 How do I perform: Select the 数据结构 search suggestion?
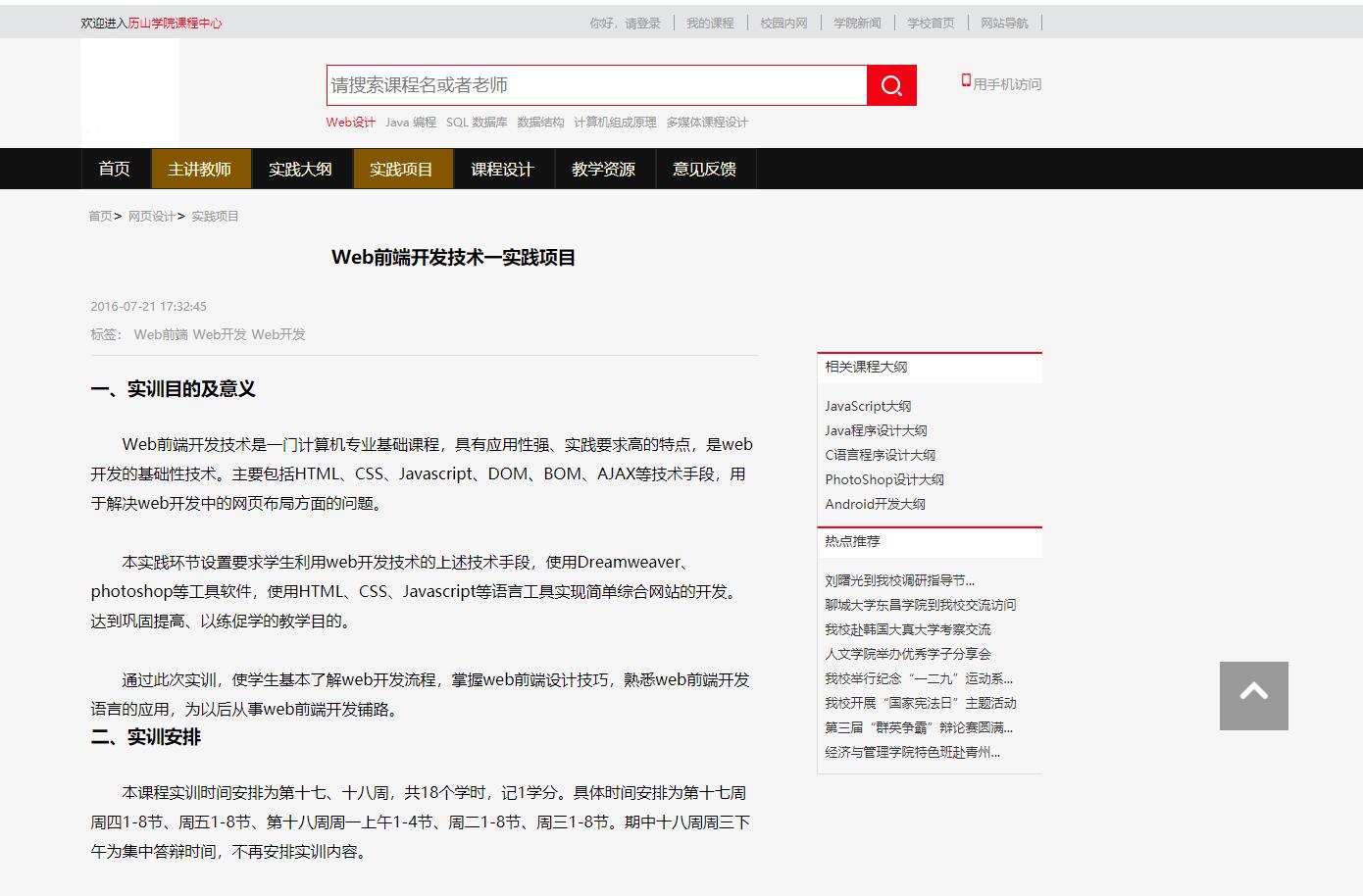coord(540,123)
